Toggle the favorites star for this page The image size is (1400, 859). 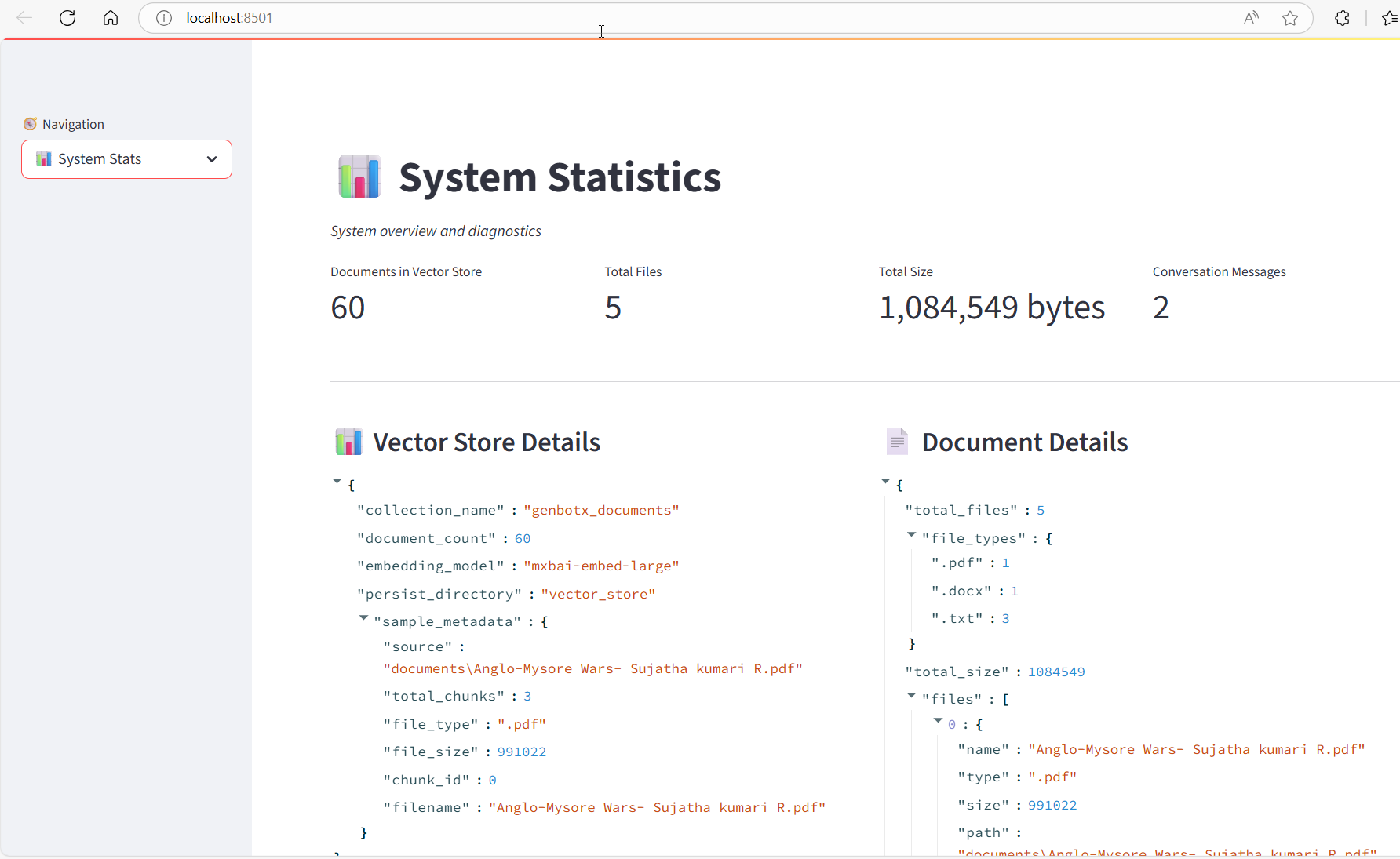pos(1291,18)
